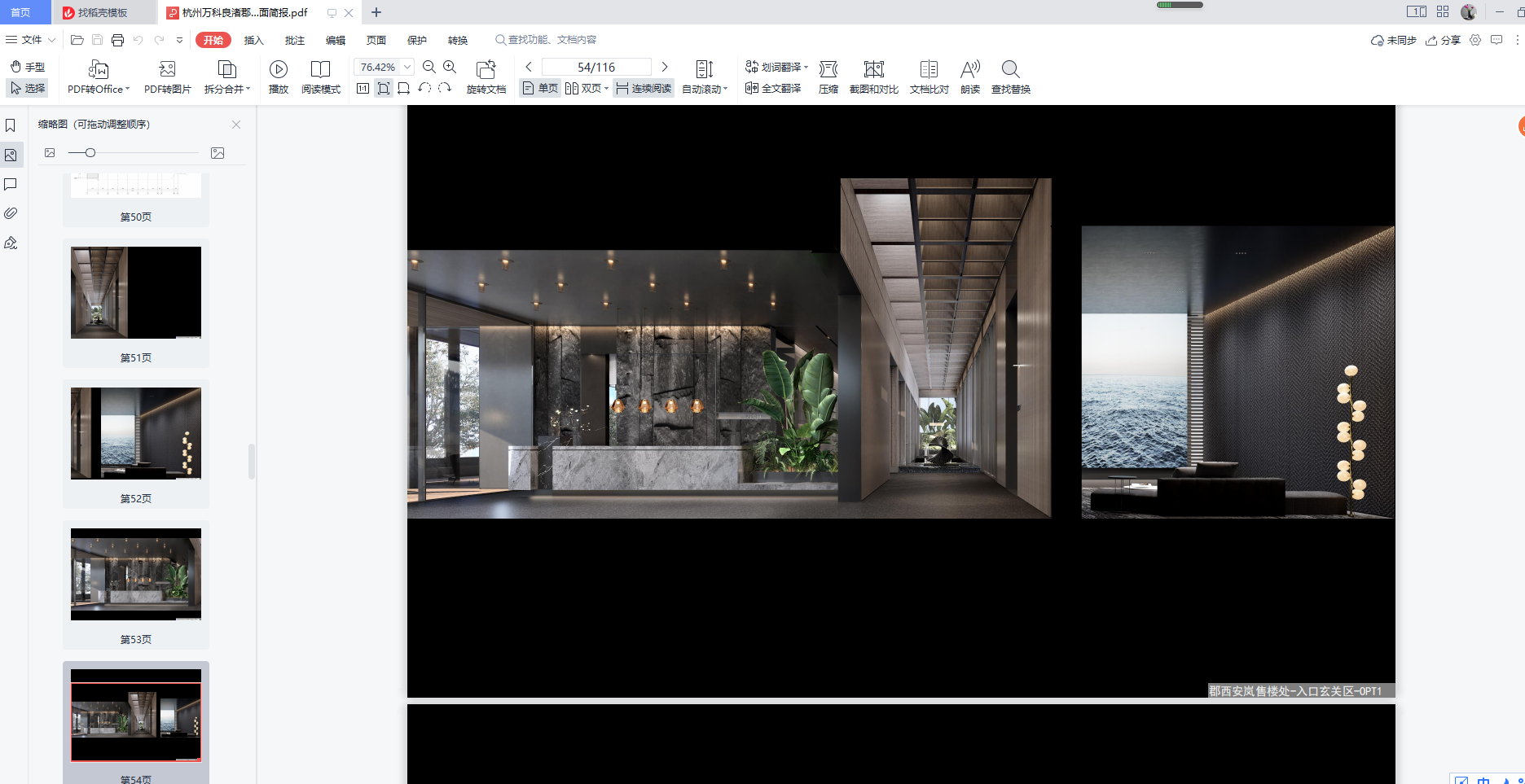Add a new tab with plus

[x=376, y=12]
